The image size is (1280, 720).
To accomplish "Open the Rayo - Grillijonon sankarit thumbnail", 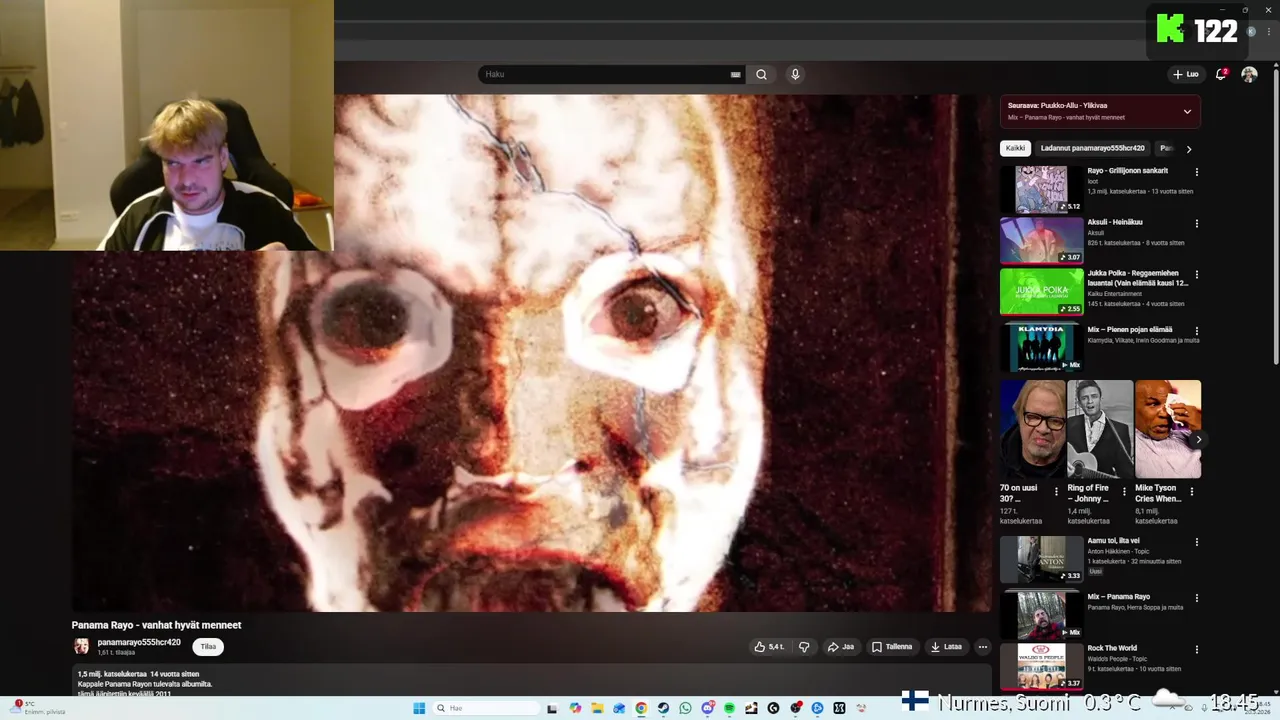I will (x=1041, y=189).
